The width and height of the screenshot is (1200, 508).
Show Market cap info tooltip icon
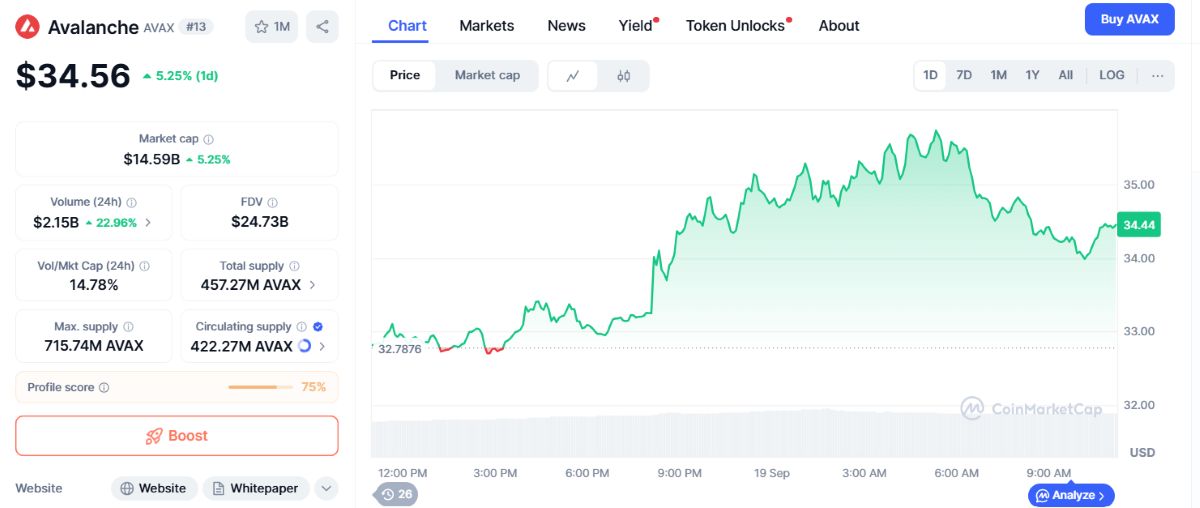pyautogui.click(x=208, y=139)
